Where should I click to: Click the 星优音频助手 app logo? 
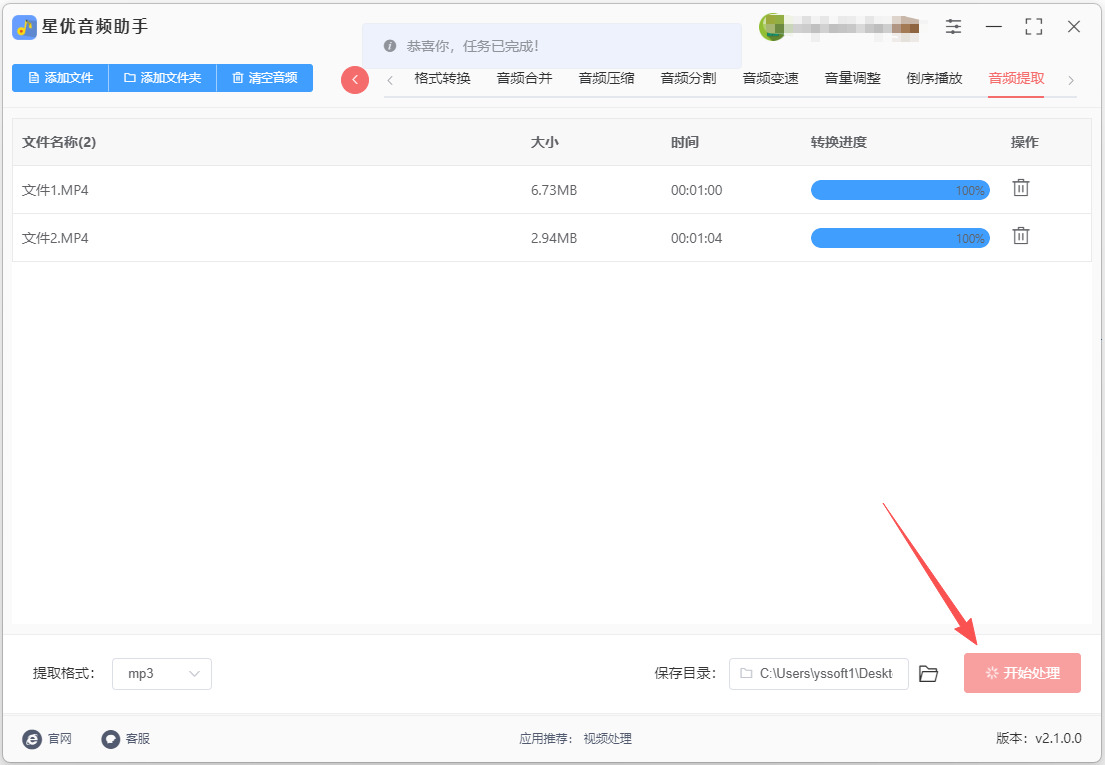tap(25, 27)
